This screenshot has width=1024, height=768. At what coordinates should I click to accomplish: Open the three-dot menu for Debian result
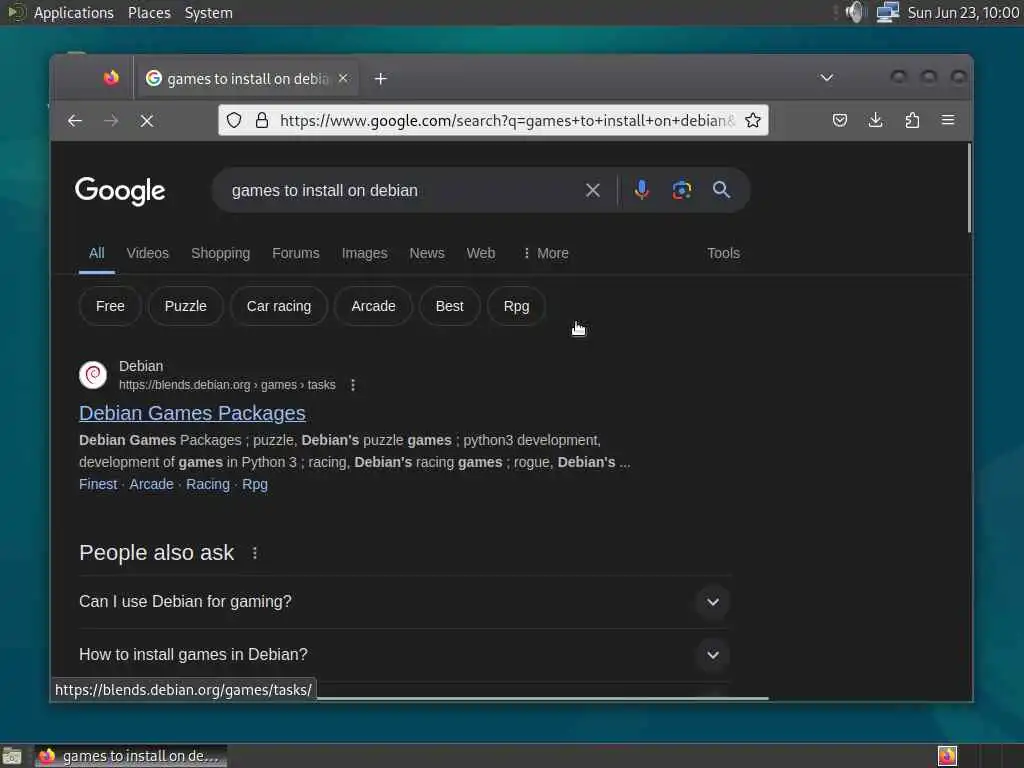353,385
